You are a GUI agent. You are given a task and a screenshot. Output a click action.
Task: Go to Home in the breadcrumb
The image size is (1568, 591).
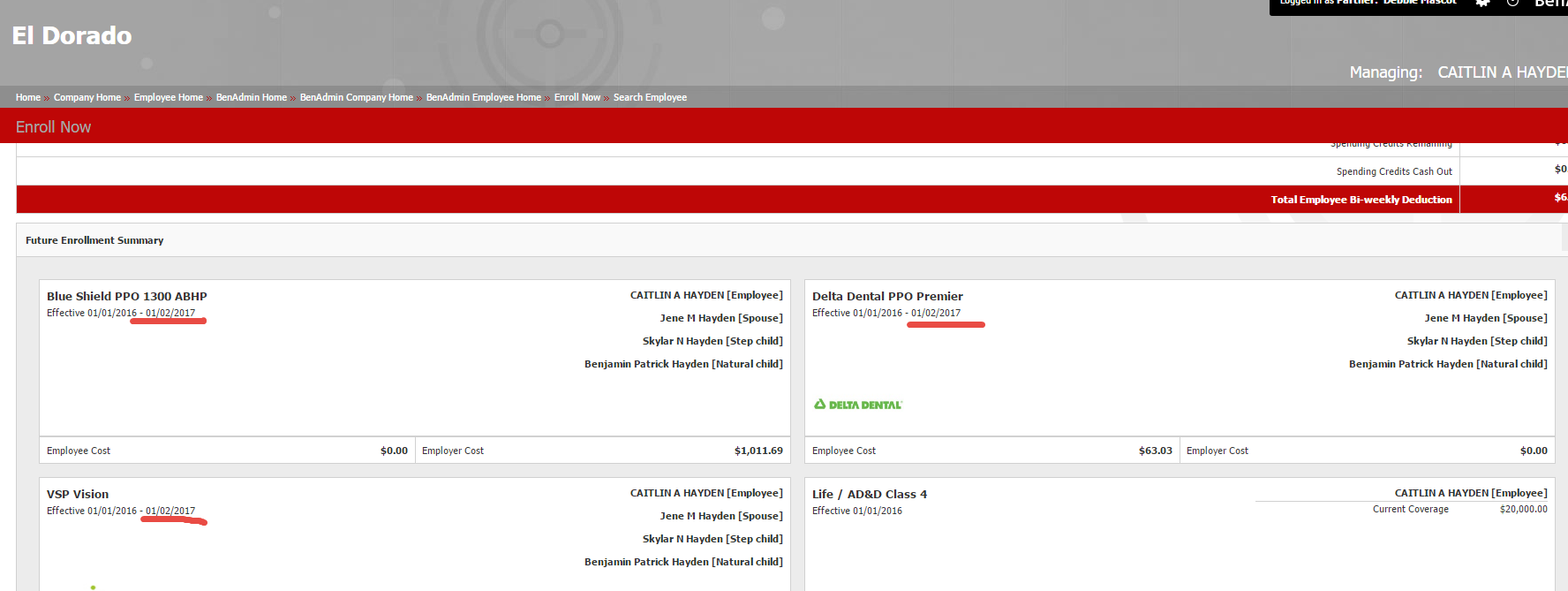pos(28,97)
